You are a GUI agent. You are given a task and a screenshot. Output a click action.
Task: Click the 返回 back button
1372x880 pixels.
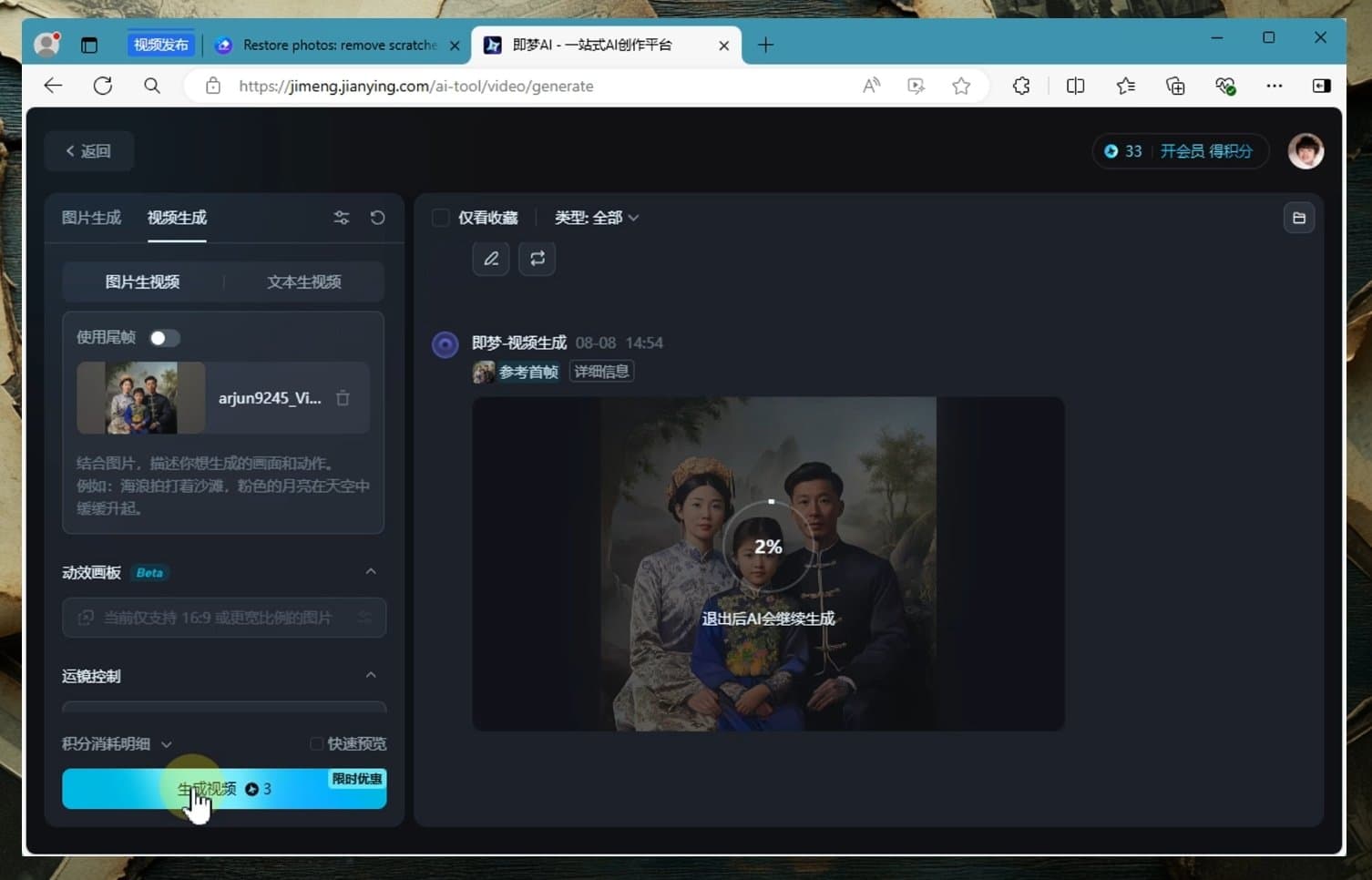click(88, 150)
